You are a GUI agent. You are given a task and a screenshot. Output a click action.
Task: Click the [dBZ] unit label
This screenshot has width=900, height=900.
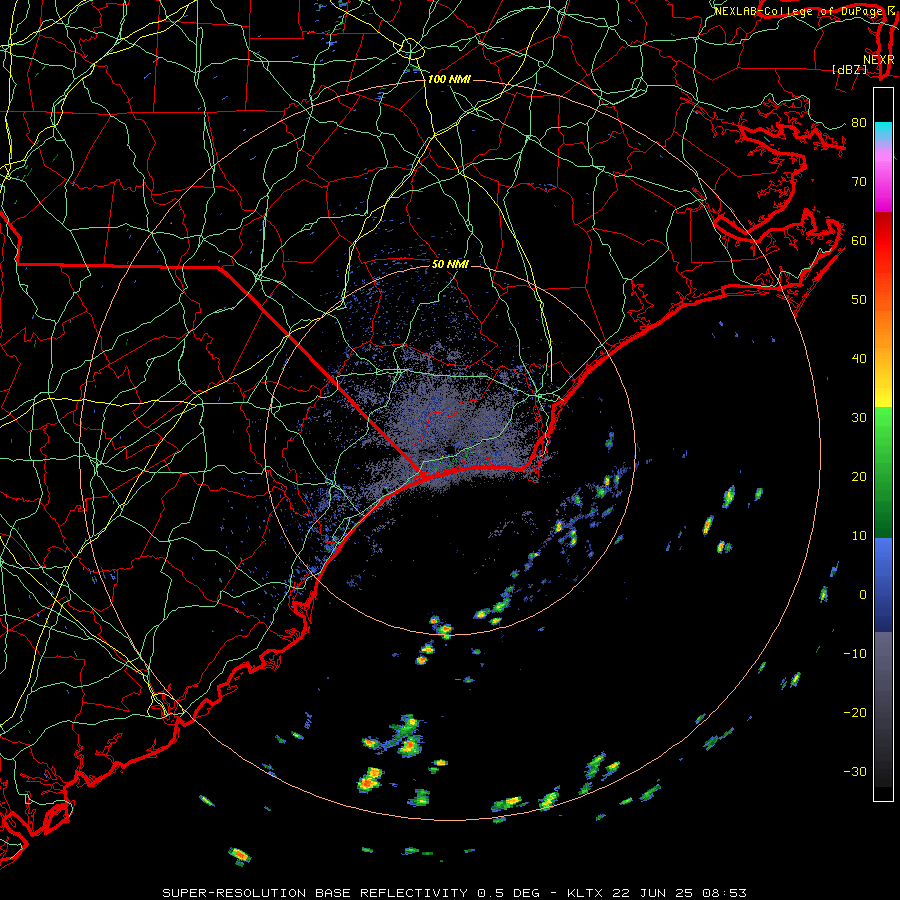(x=849, y=69)
